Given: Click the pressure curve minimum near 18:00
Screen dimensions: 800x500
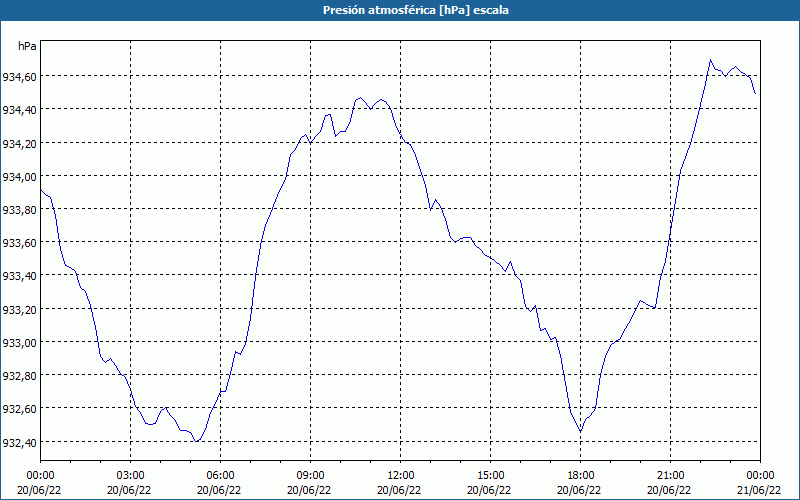Looking at the screenshot, I should click(x=581, y=432).
